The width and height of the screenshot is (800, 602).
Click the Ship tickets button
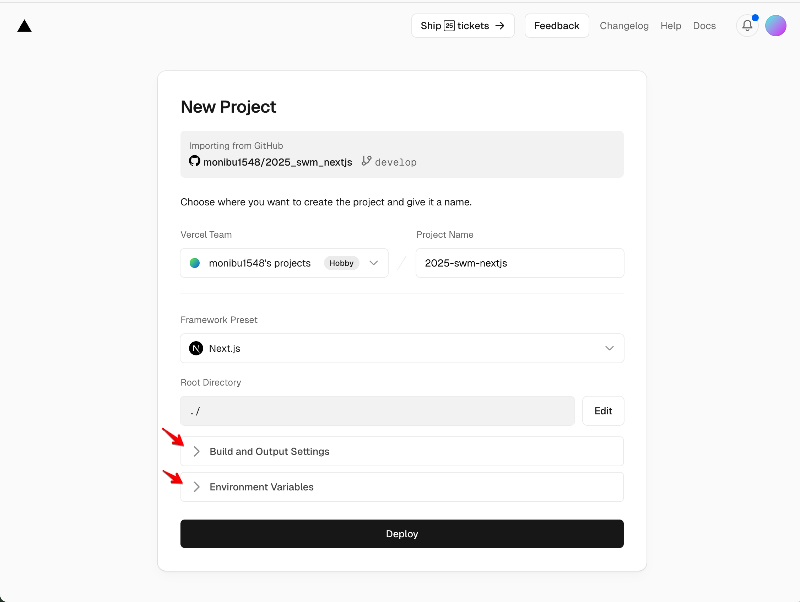click(x=463, y=26)
